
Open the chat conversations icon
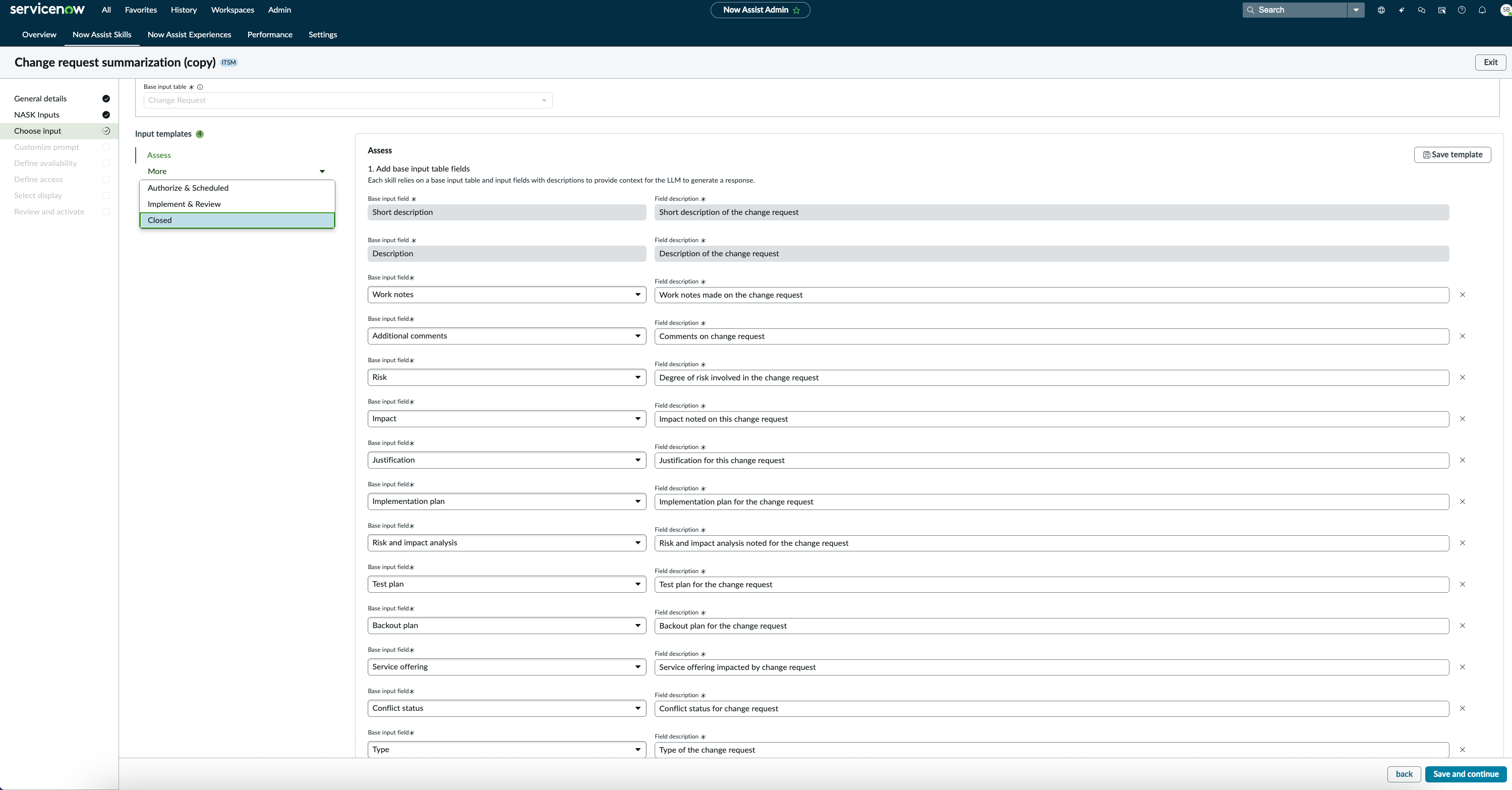[1421, 10]
